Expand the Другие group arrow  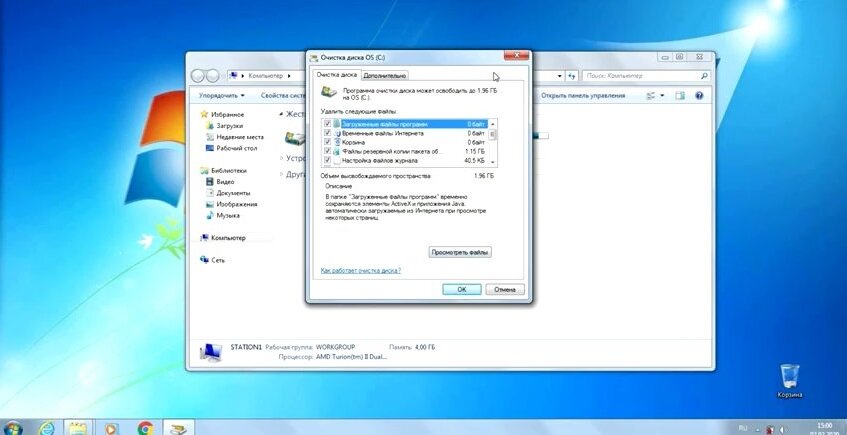coord(281,174)
